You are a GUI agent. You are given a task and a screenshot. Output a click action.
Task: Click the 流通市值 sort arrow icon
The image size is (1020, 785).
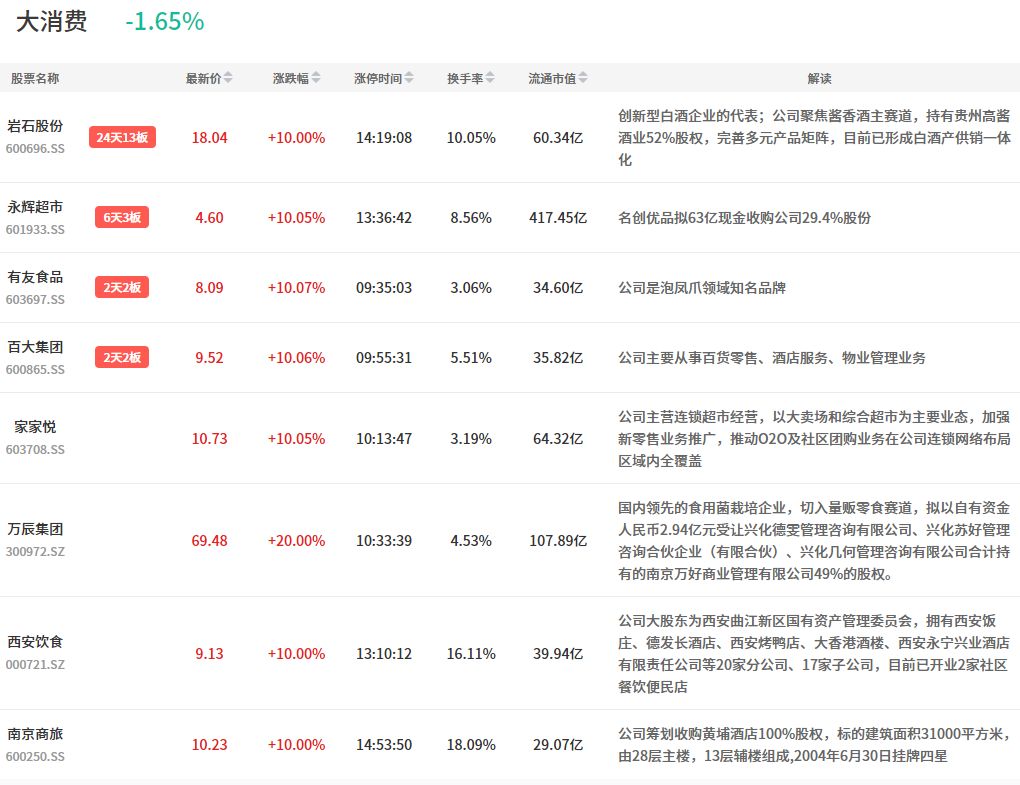point(583,78)
